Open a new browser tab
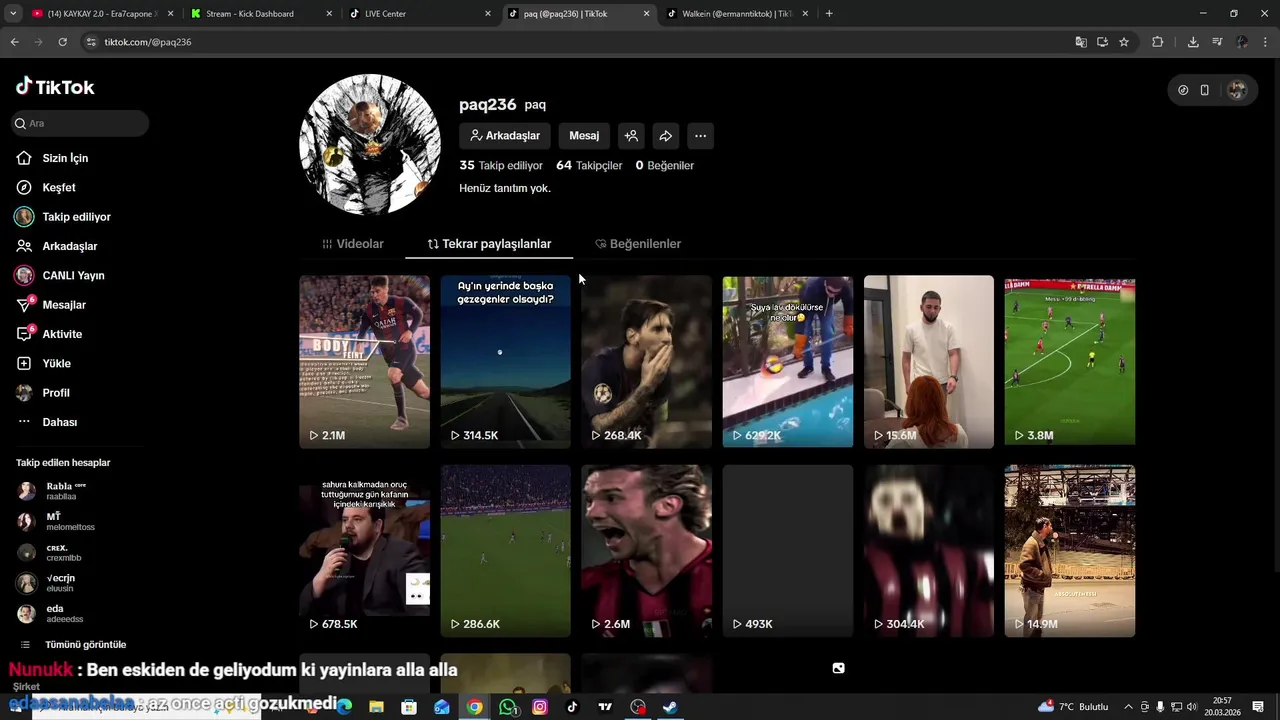Screen dimensions: 1280x720 [829, 14]
